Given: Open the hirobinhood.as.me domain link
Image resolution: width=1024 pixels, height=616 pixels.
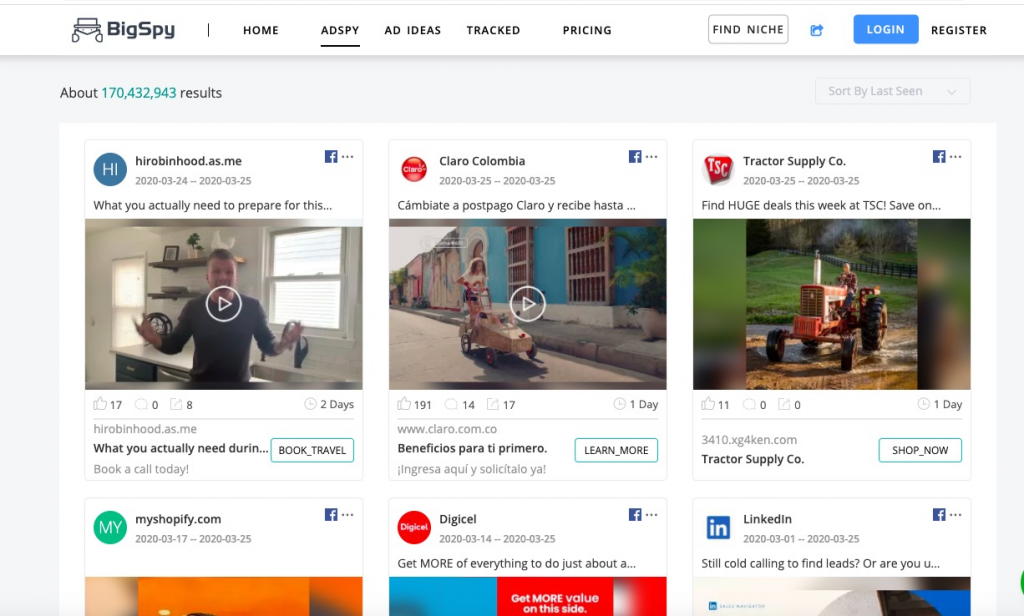Looking at the screenshot, I should (x=145, y=429).
